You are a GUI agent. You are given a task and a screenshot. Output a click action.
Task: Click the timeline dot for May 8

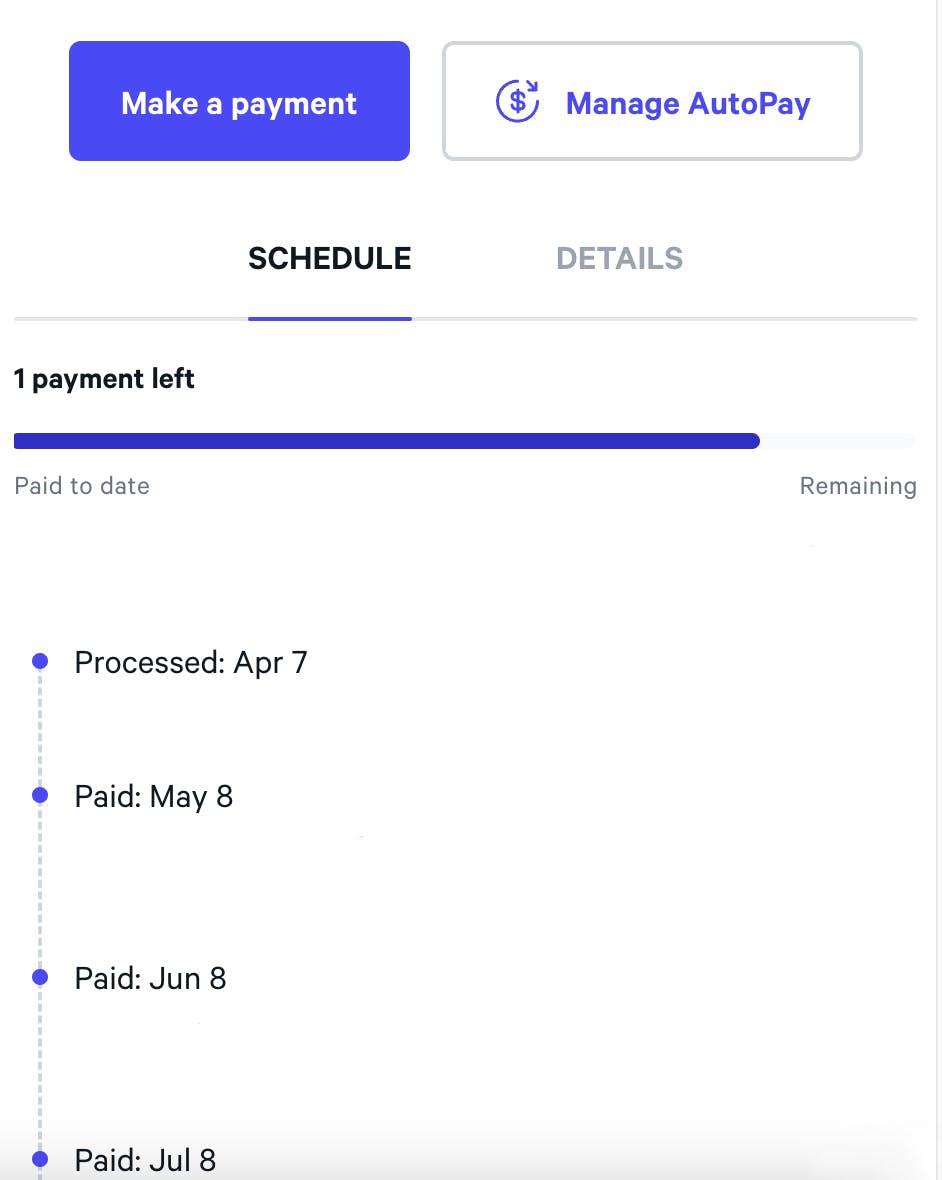point(40,795)
